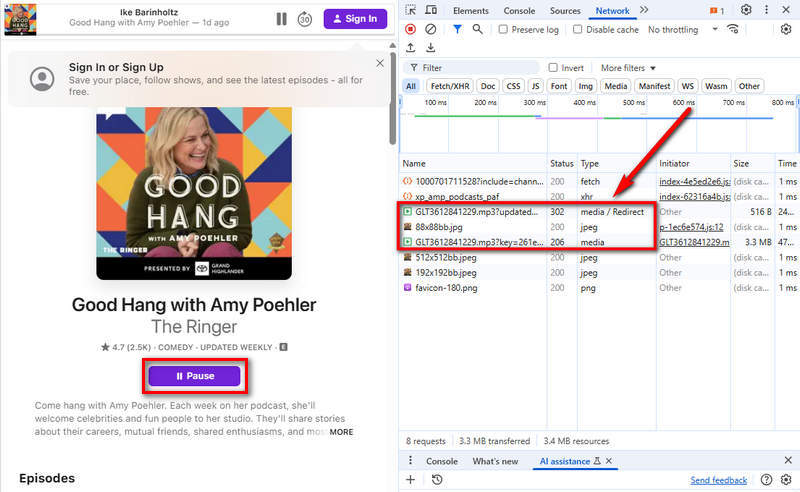Screen dimensions: 800x492
Task: Select the Network tab
Action: (612, 11)
